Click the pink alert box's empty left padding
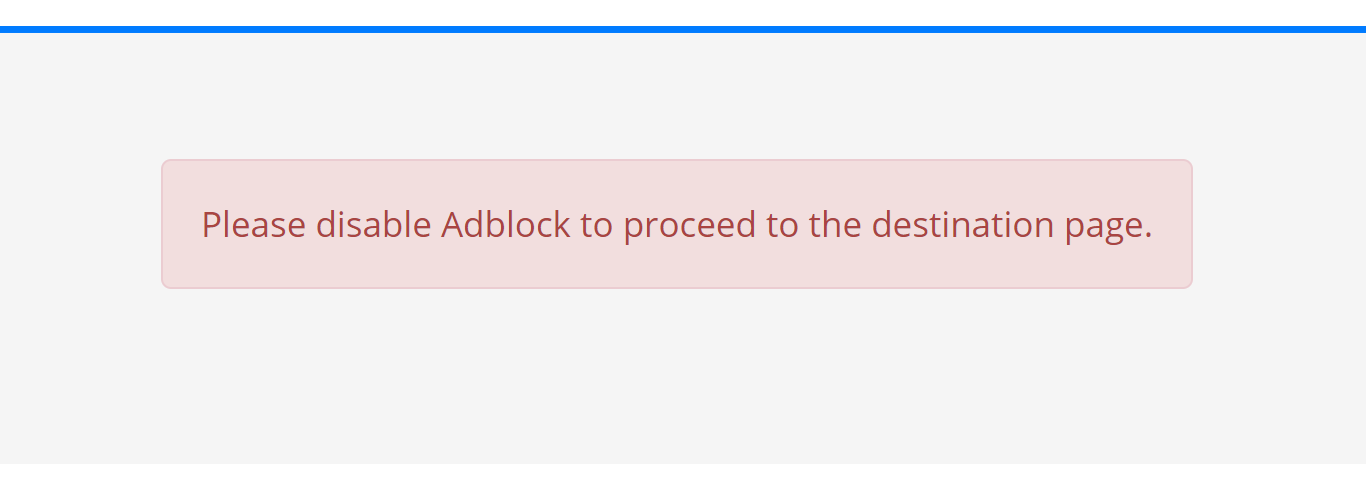The image size is (1366, 489). point(182,224)
